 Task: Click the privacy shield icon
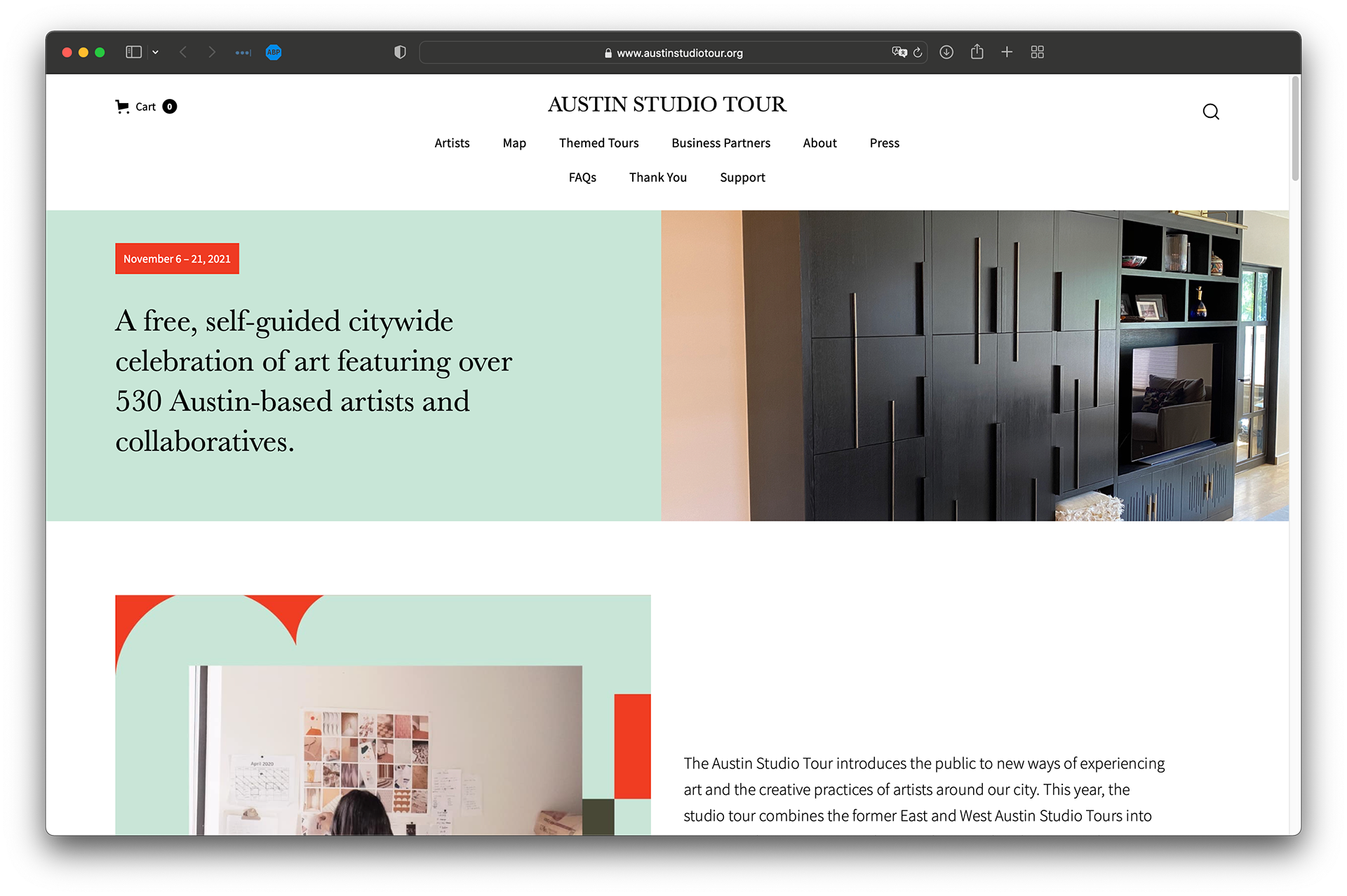click(x=400, y=53)
